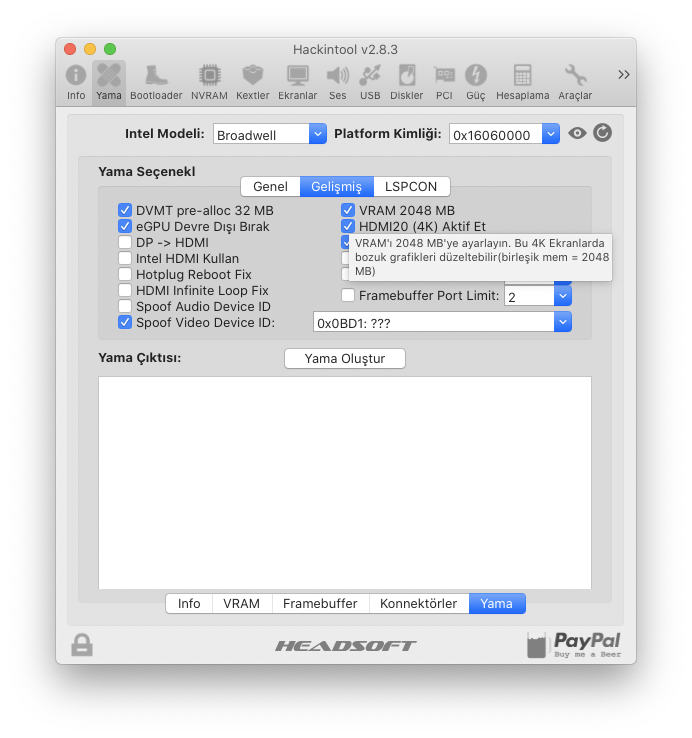Open the Bootloader toolbar section
This screenshot has width=692, height=738.
tap(156, 81)
